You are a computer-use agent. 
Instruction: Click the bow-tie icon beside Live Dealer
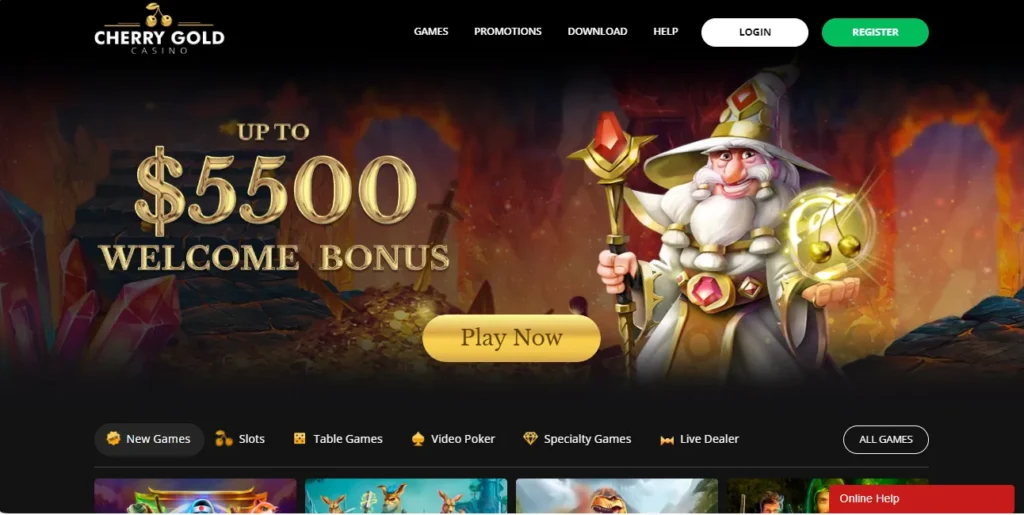pyautogui.click(x=667, y=440)
